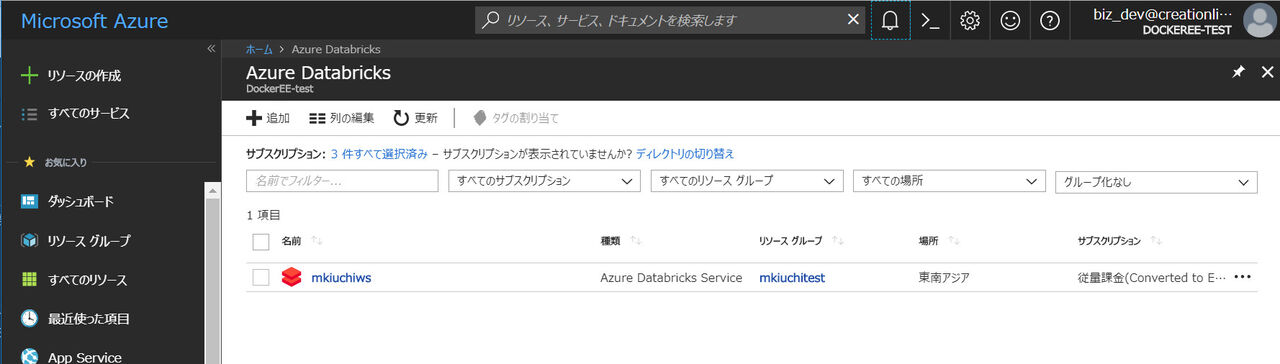Click the green plus リソースの作成 icon
Screen dimensions: 1280x364
[30, 75]
